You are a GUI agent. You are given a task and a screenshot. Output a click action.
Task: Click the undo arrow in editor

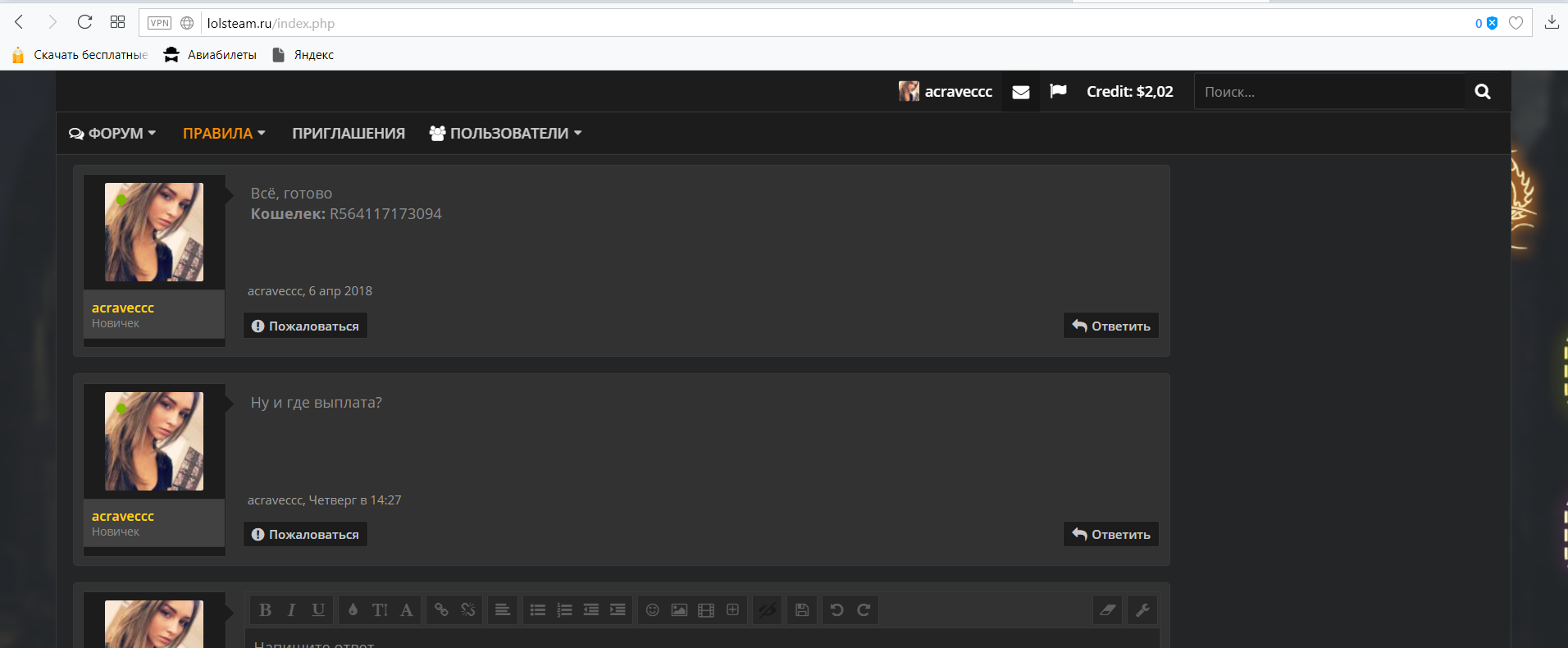coord(836,610)
